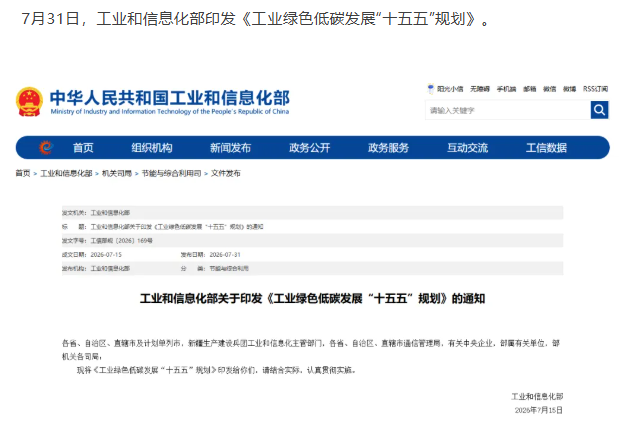Click the 手机端 mobile link
The height and width of the screenshot is (428, 632).
(506, 89)
